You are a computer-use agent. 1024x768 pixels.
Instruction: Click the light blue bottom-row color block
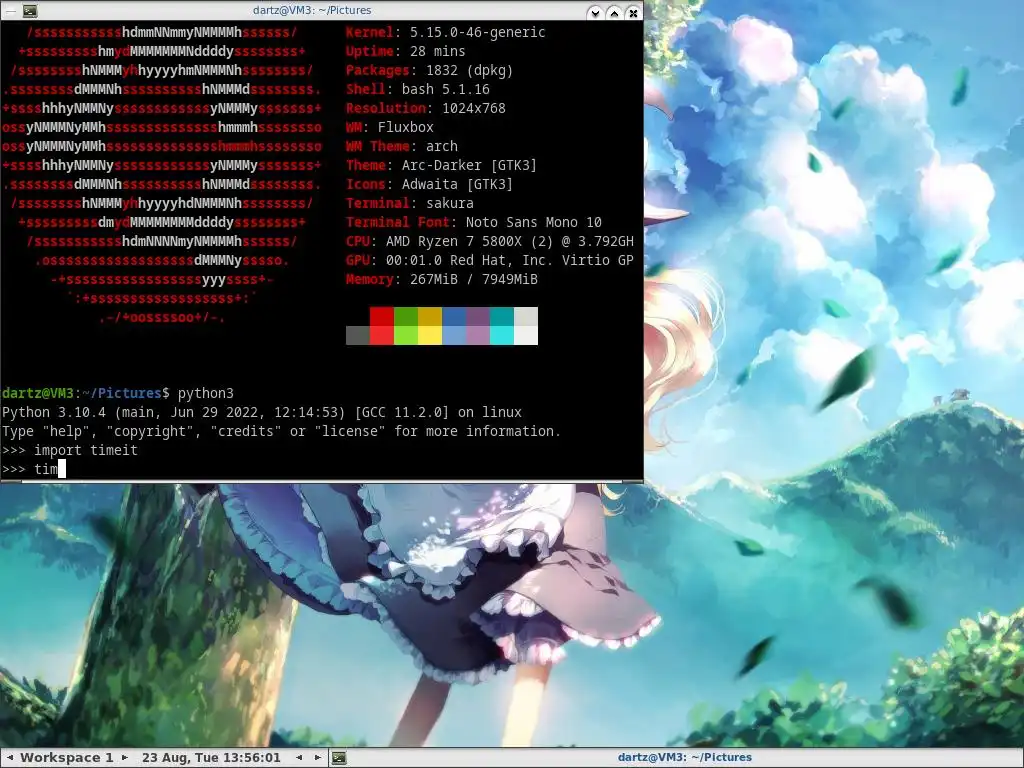(x=454, y=335)
